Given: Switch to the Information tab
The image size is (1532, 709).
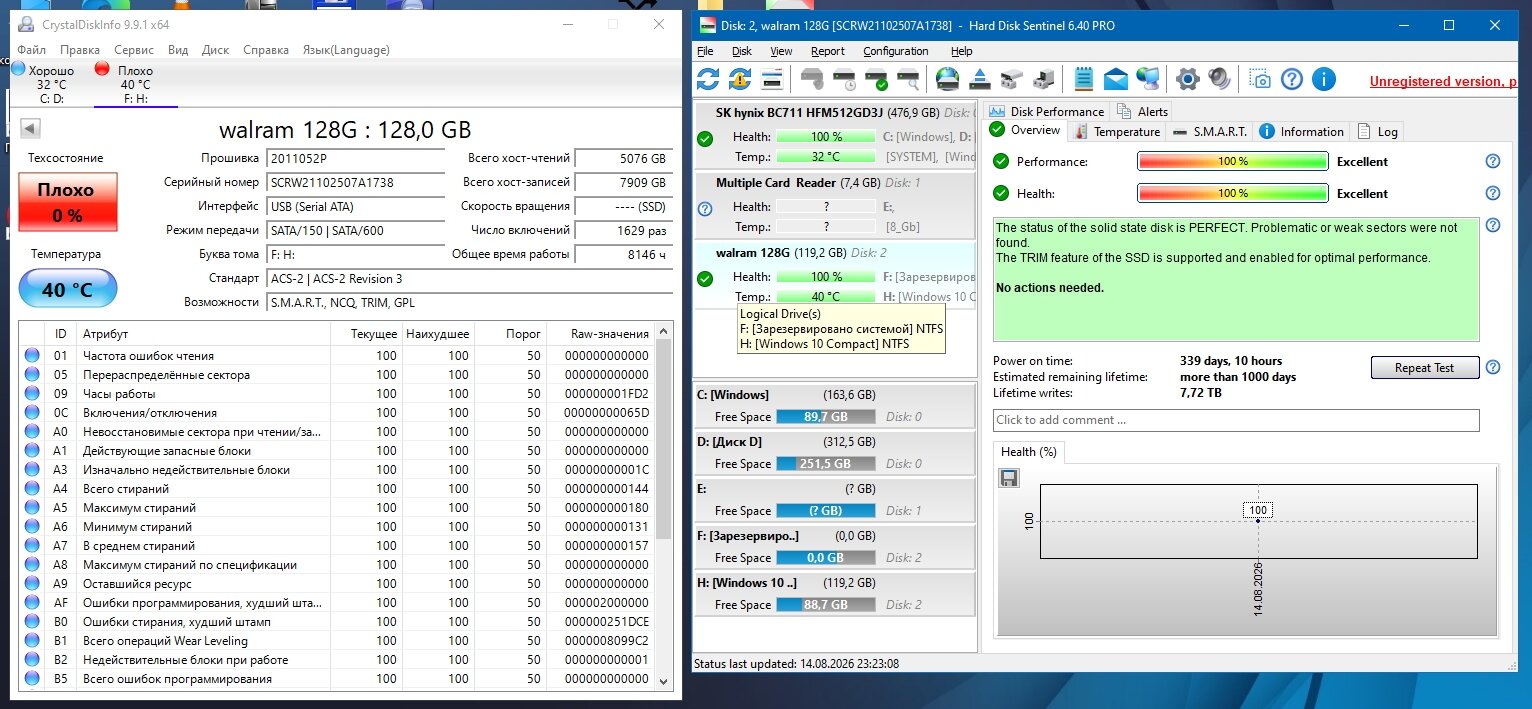Looking at the screenshot, I should (1301, 131).
